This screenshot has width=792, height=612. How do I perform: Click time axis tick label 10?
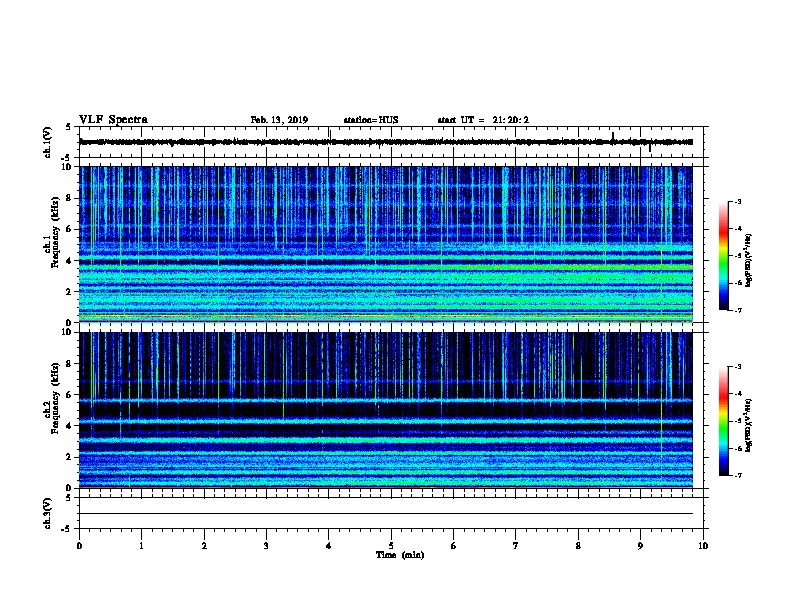(703, 546)
